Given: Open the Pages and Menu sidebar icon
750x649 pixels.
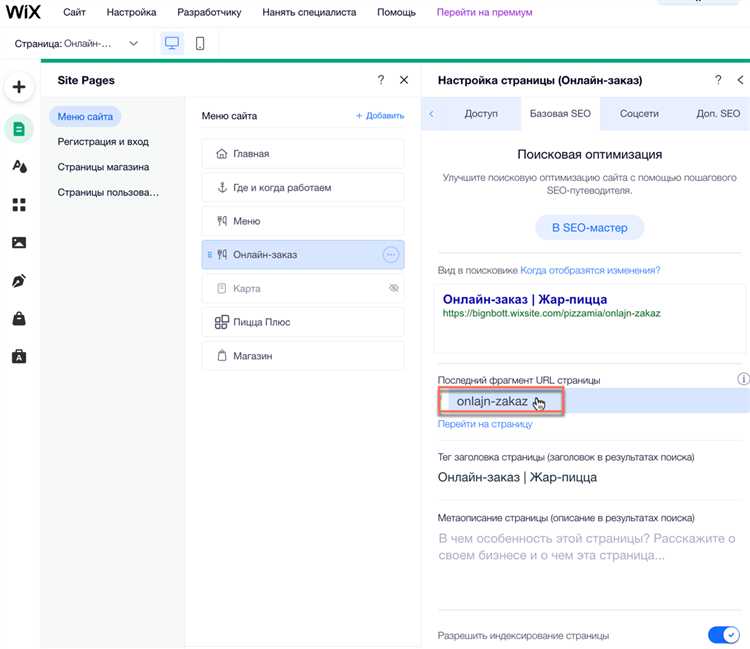Looking at the screenshot, I should (18, 128).
